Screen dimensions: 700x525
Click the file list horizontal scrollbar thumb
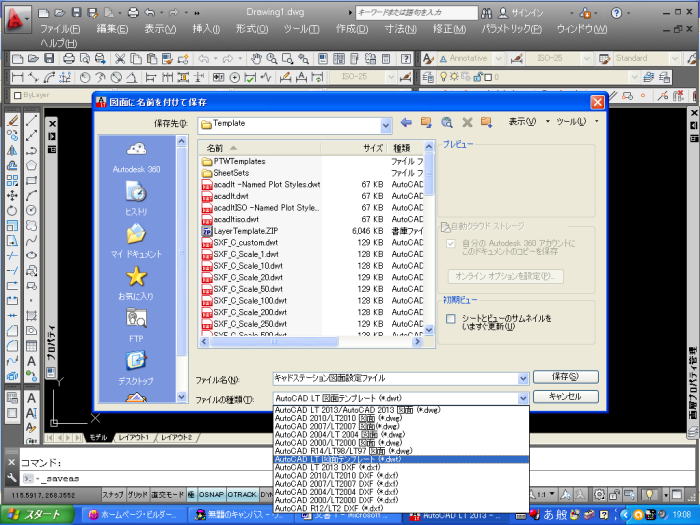click(x=274, y=342)
